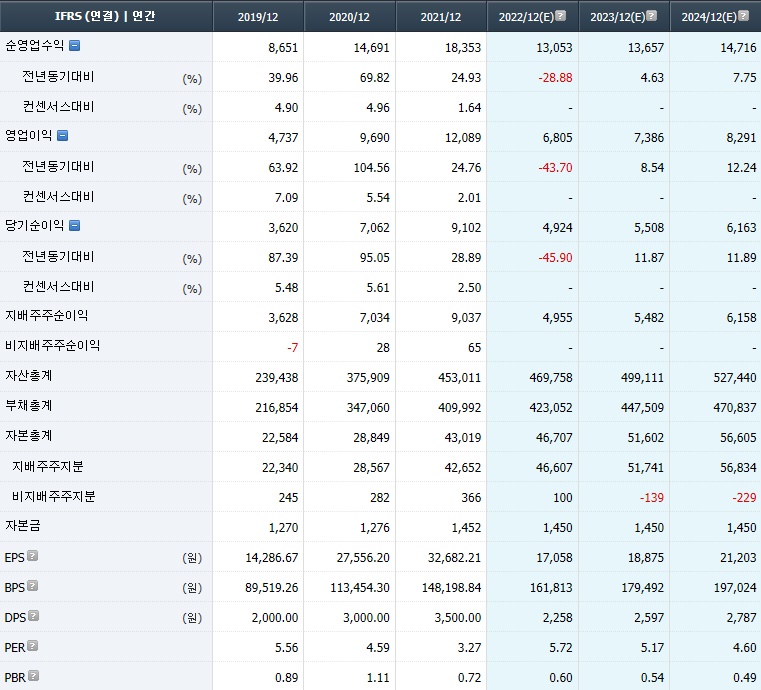
Task: Select the 비지배주주순이익 row label
Action: (x=52, y=345)
